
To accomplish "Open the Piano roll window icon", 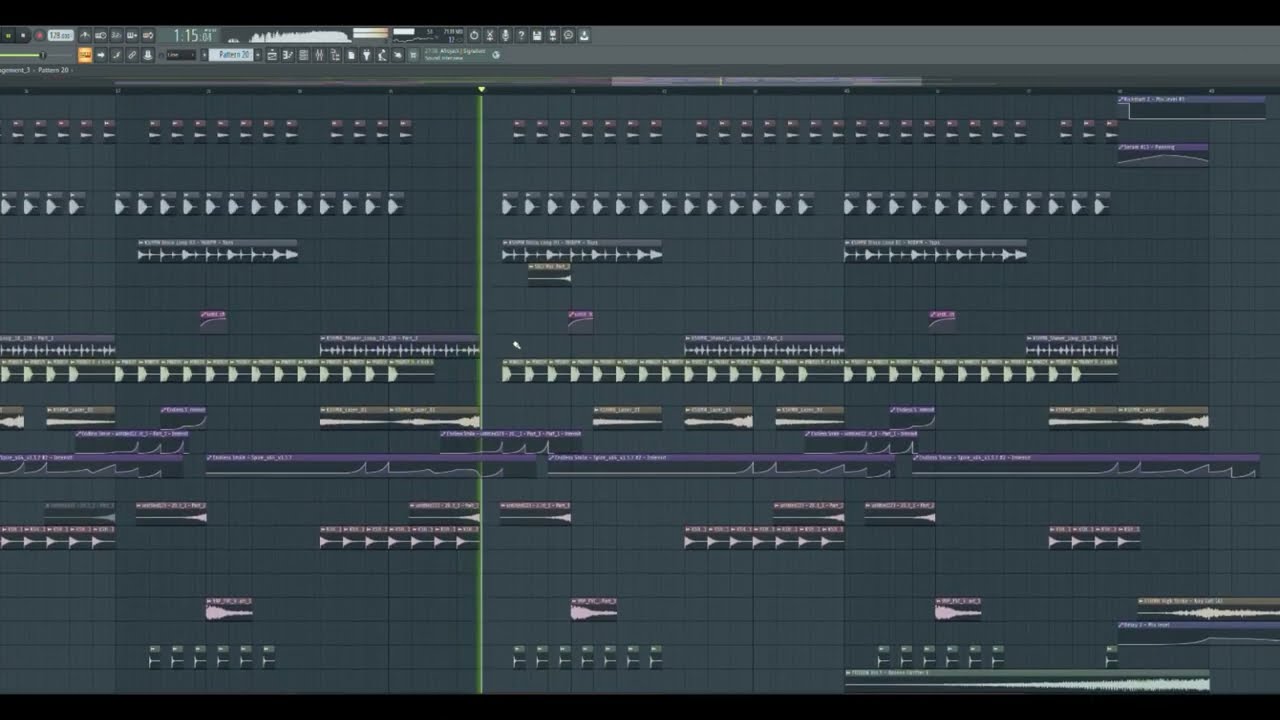I will tap(287, 55).
